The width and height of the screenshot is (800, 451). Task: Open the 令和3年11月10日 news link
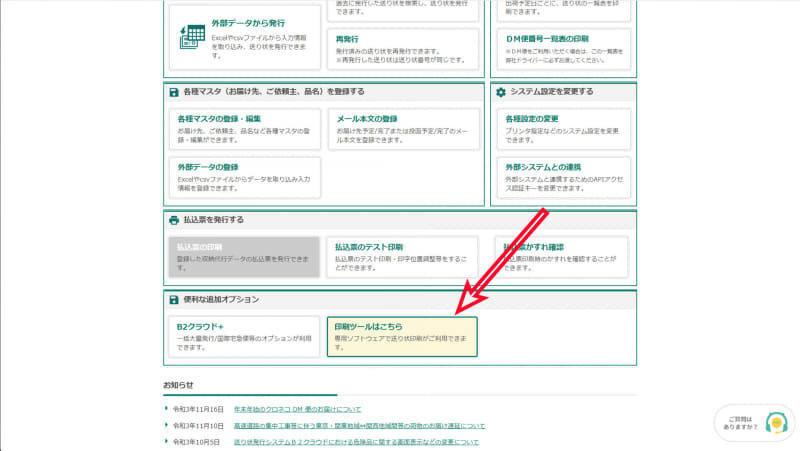pyautogui.click(x=359, y=425)
